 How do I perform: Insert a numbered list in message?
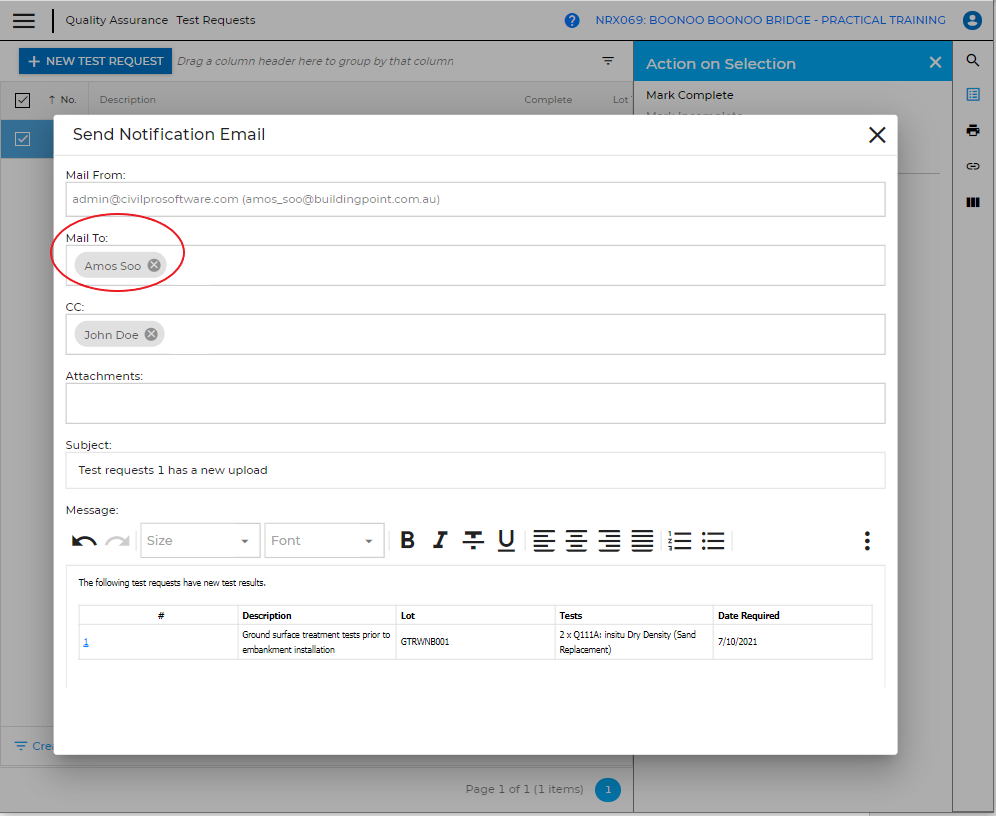coord(680,541)
